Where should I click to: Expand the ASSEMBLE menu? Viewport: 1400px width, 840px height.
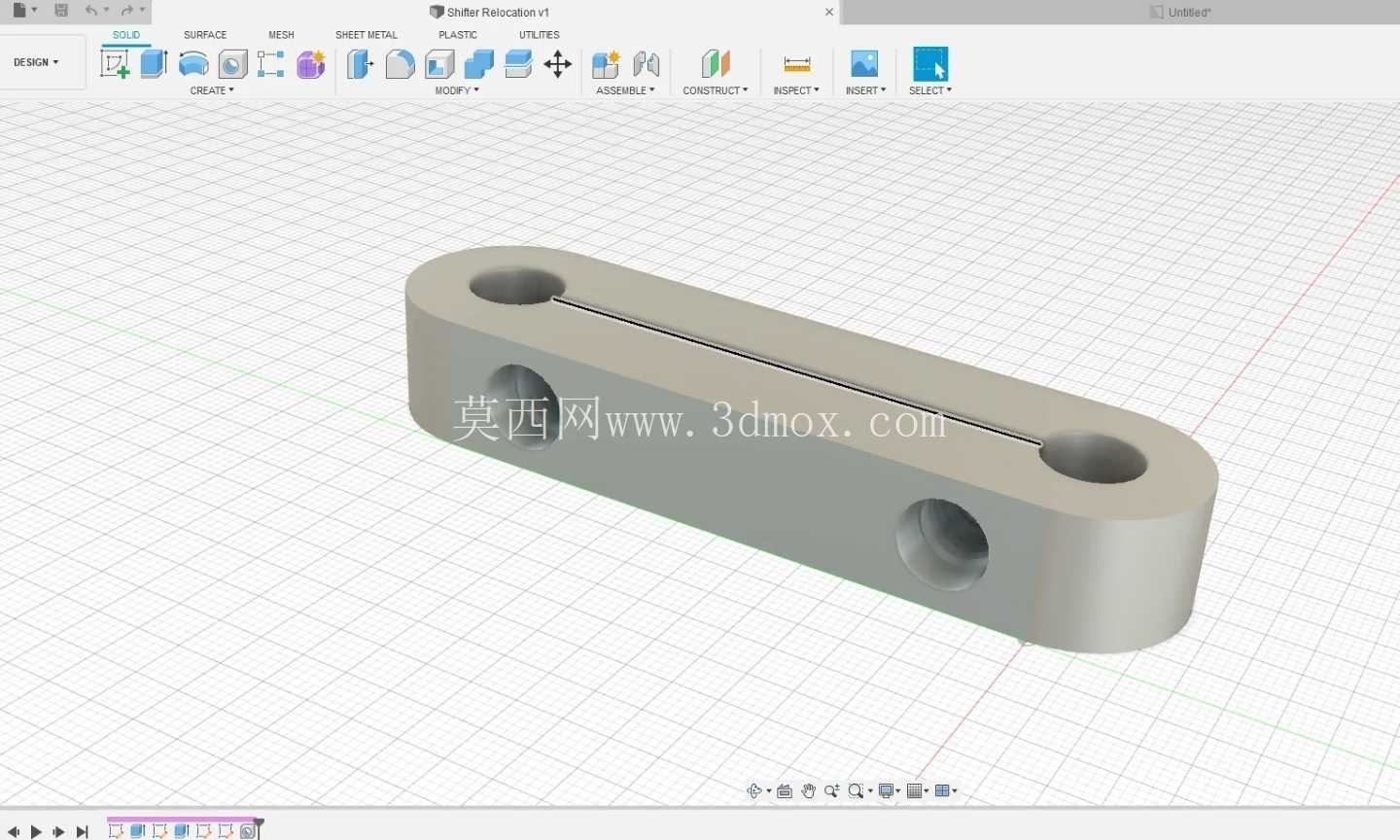625,90
